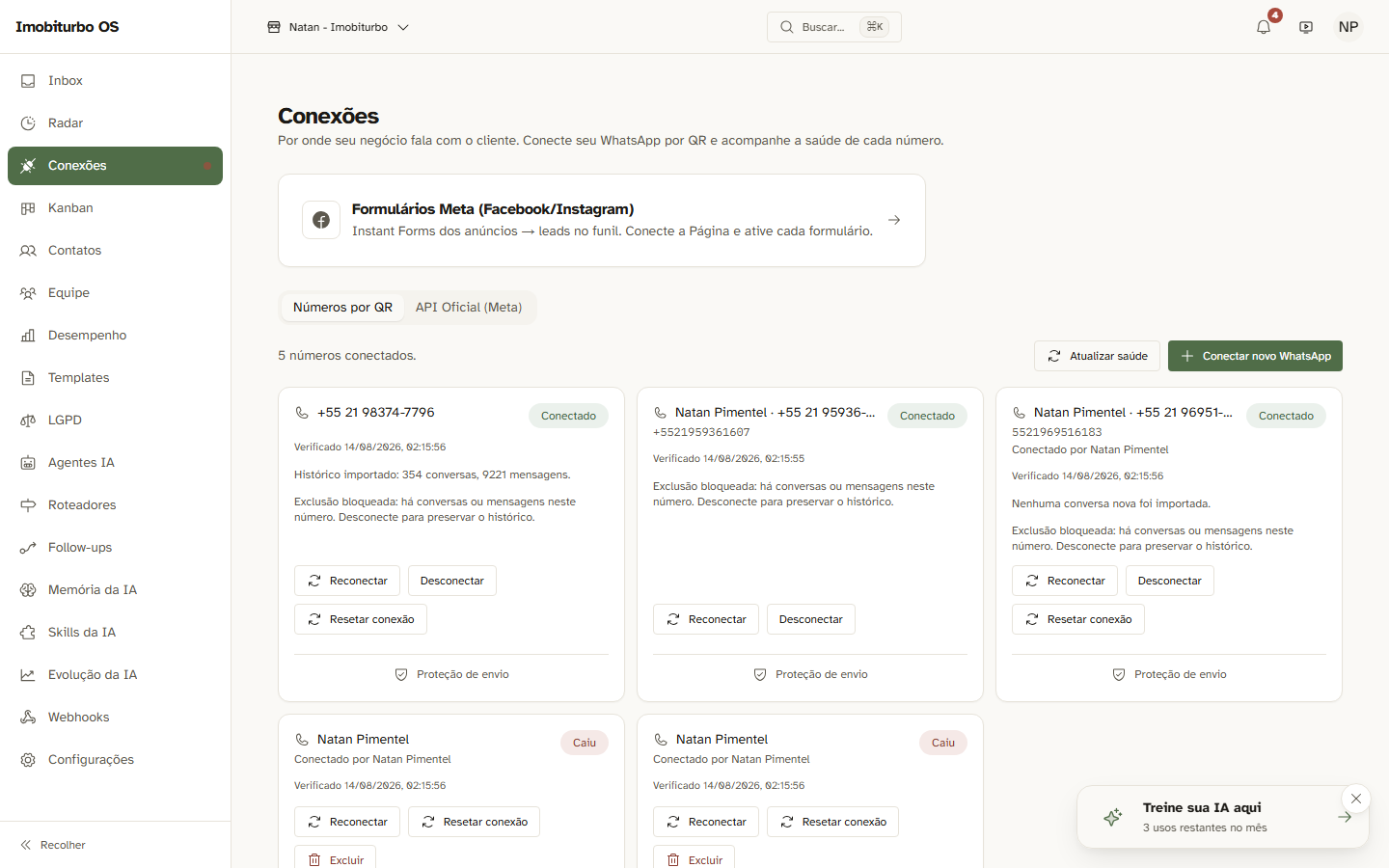
Task: Open Treine sua IA aqui arrow
Action: (x=1345, y=817)
